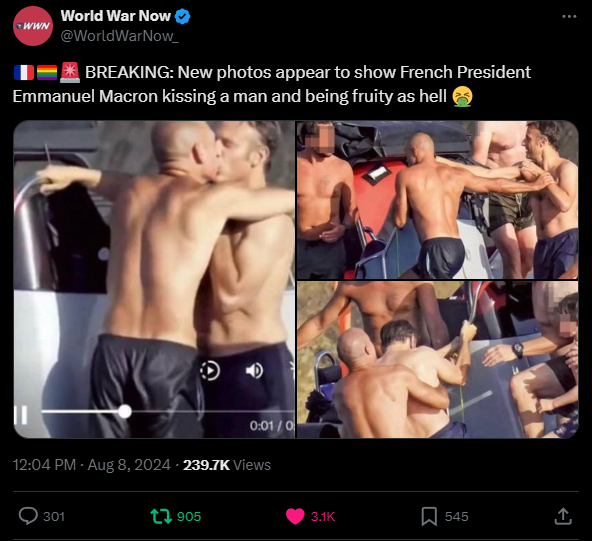Open the reply comment icon
This screenshot has width=592, height=541.
pyautogui.click(x=28, y=516)
